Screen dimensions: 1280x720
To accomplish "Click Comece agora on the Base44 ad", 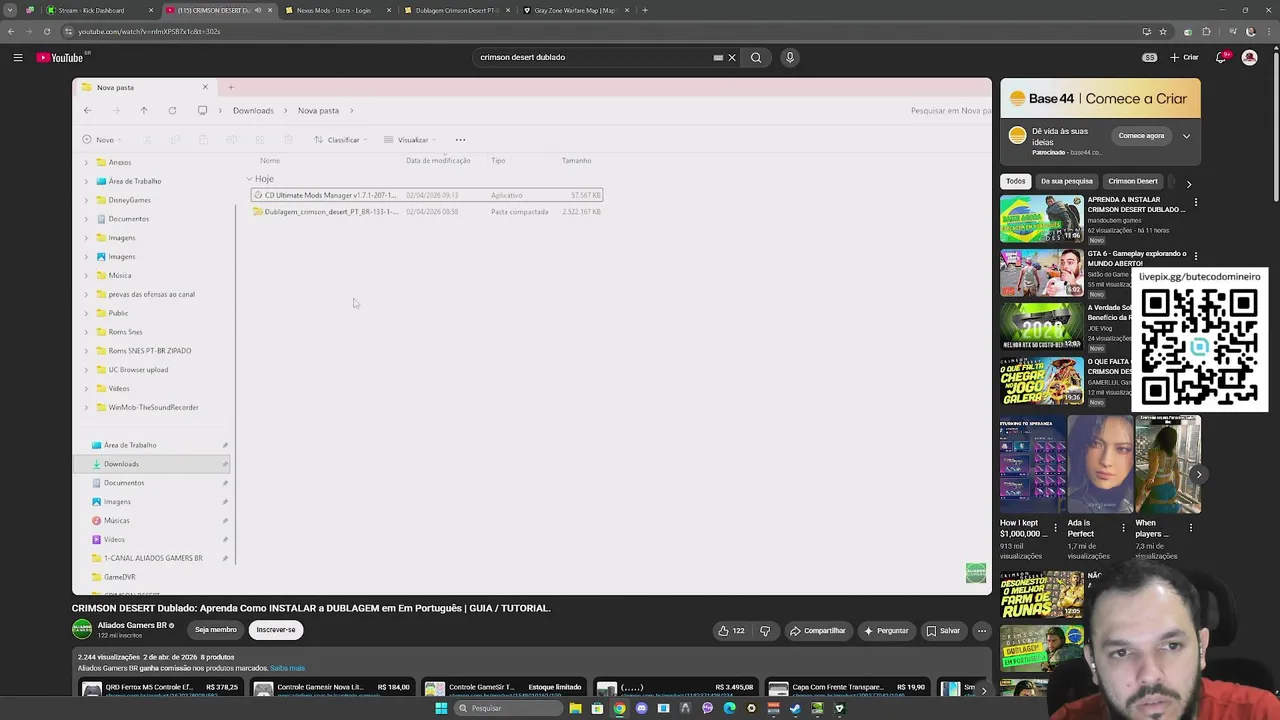I will 1141,136.
